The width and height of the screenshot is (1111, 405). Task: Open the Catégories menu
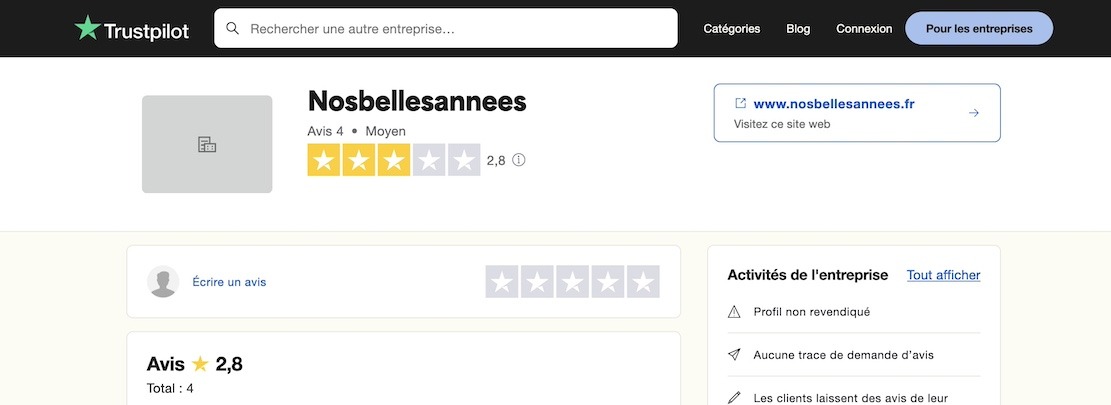732,29
